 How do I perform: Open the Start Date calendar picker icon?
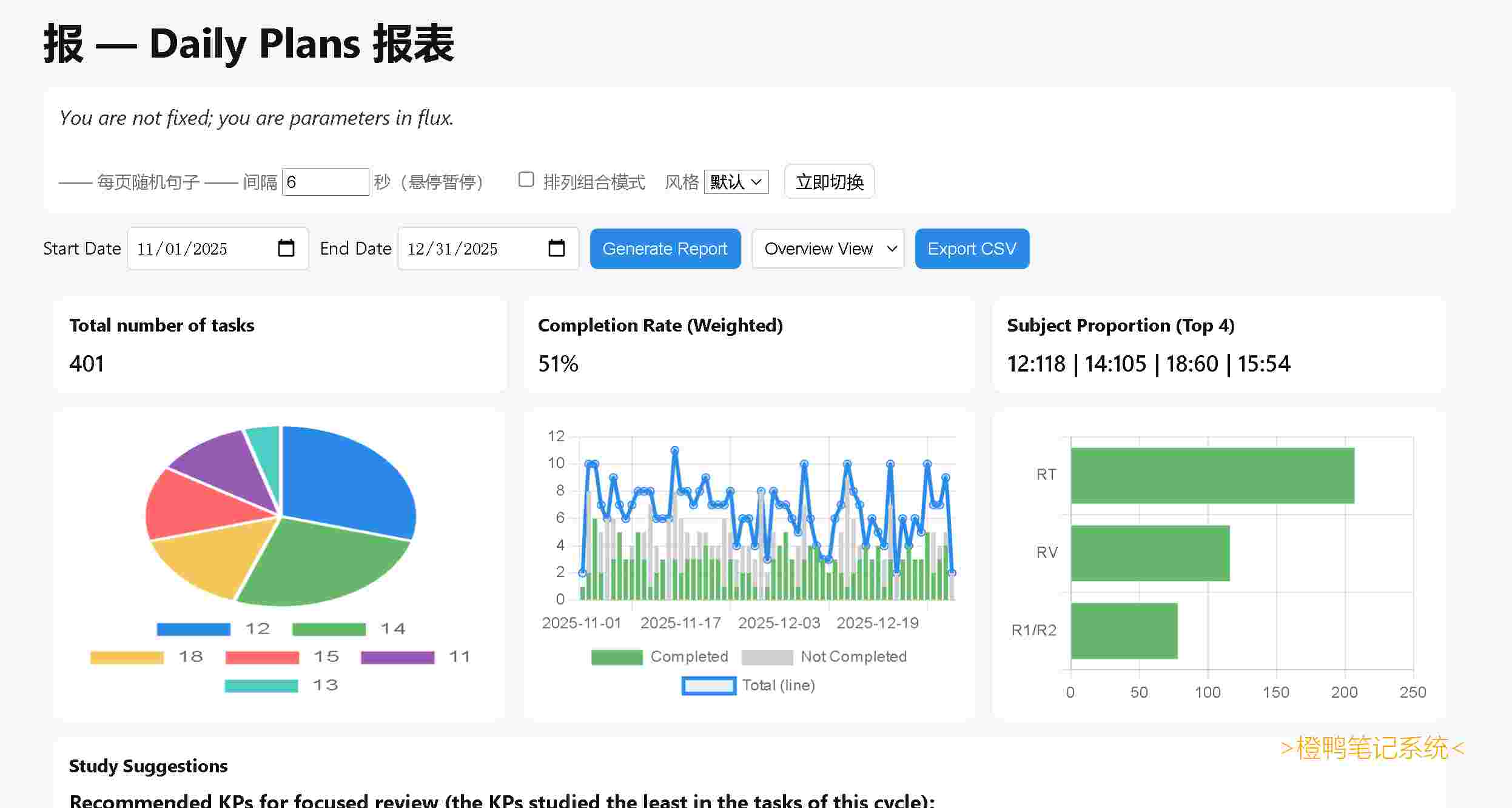(286, 248)
